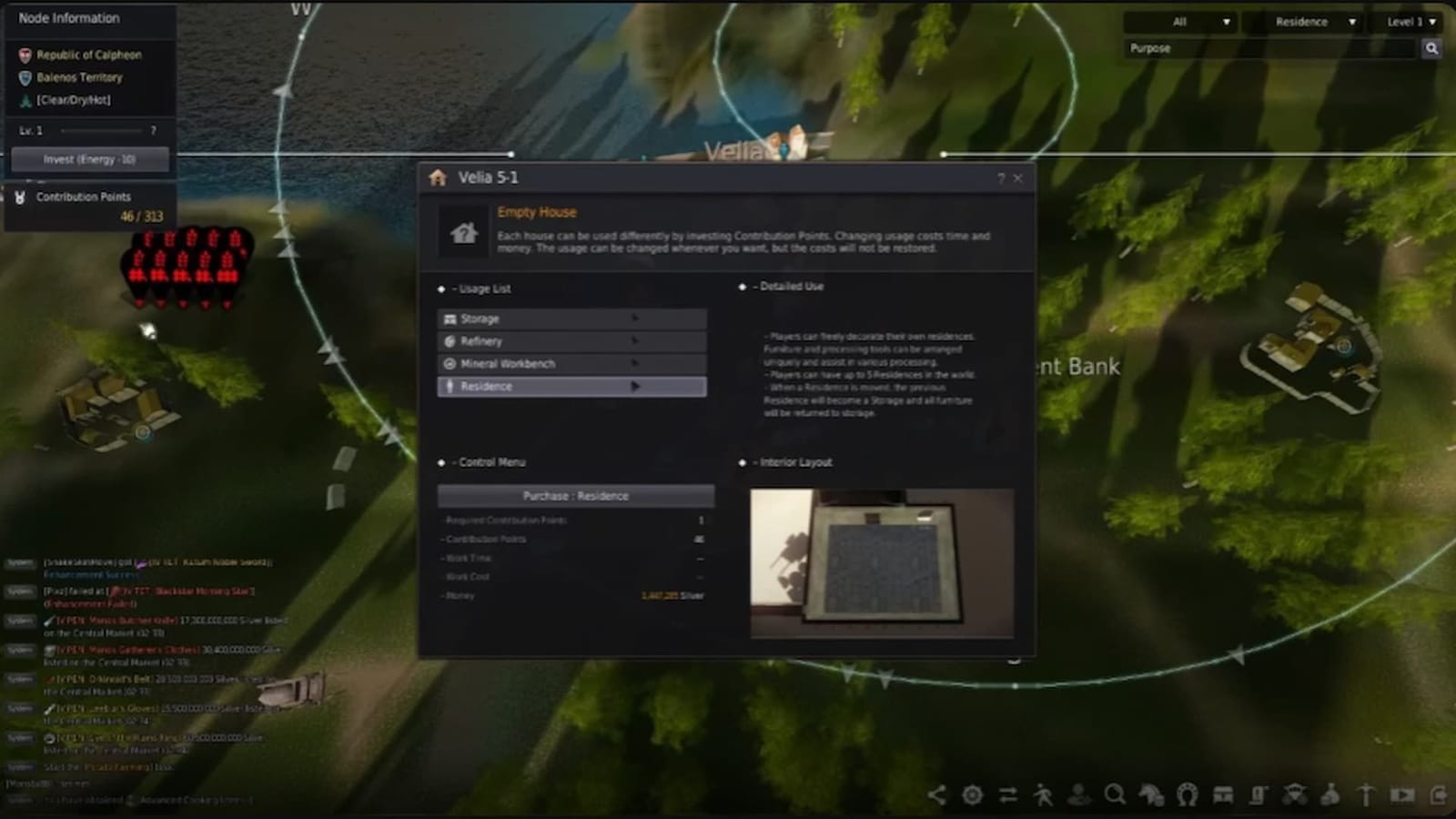This screenshot has height=819, width=1456.
Task: Open the map settings gear icon
Action: pyautogui.click(x=972, y=794)
